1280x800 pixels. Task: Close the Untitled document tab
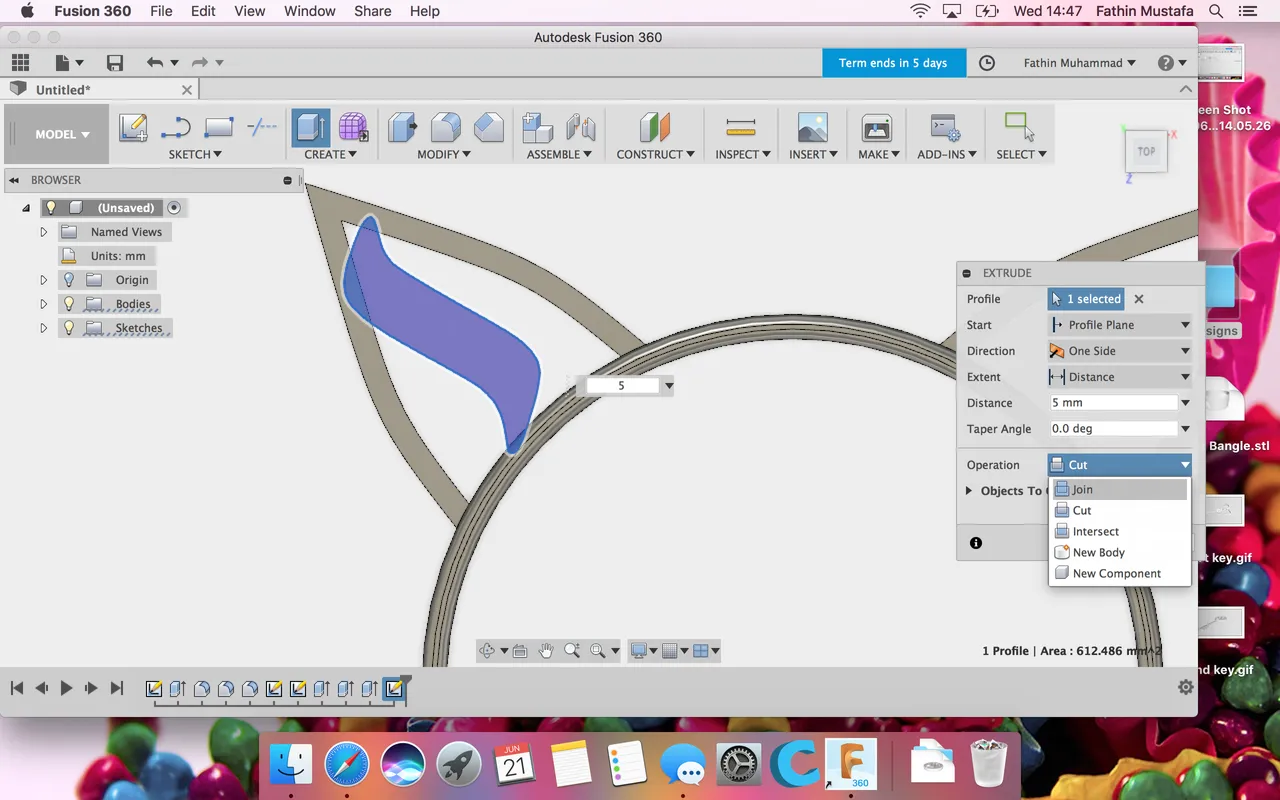(186, 89)
